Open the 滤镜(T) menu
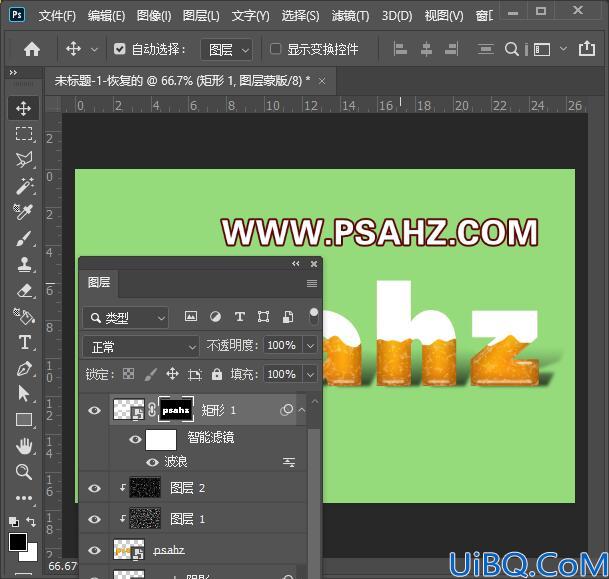 click(x=350, y=16)
